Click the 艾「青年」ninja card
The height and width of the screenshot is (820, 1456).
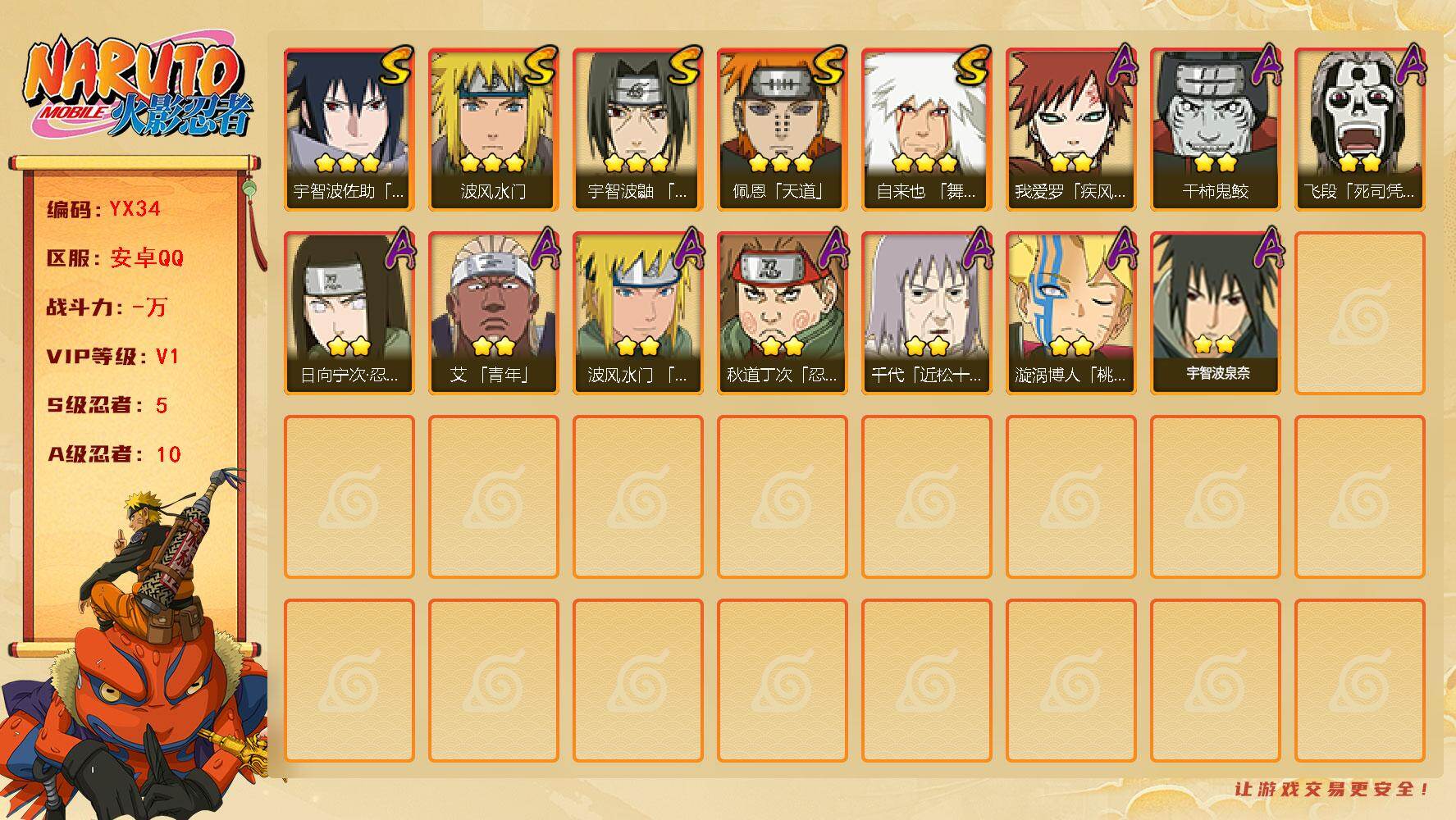[493, 312]
